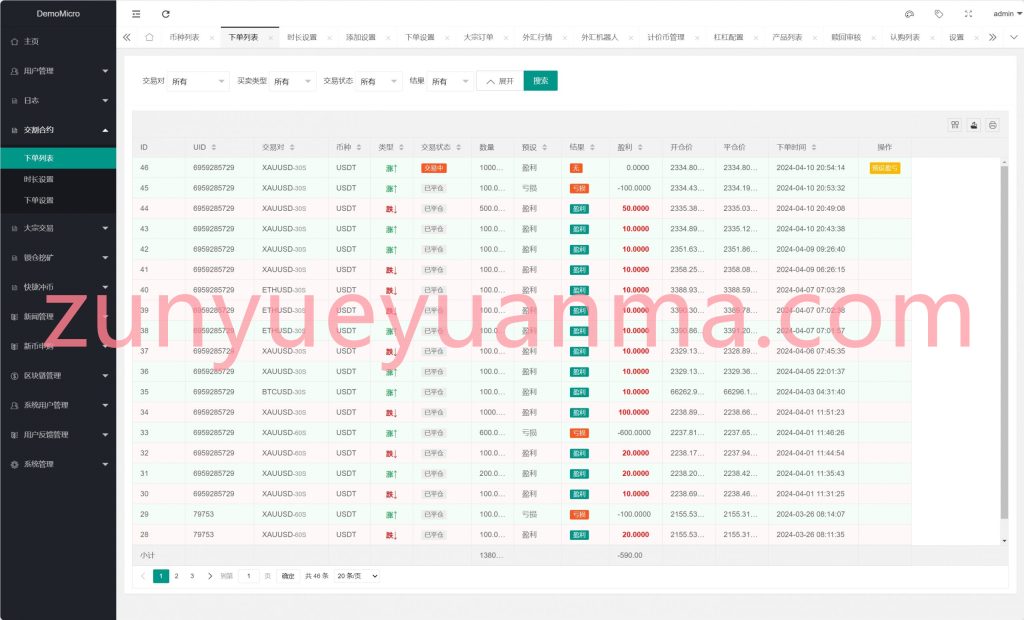Open the theme palette icon
1024x620 pixels.
tap(909, 14)
